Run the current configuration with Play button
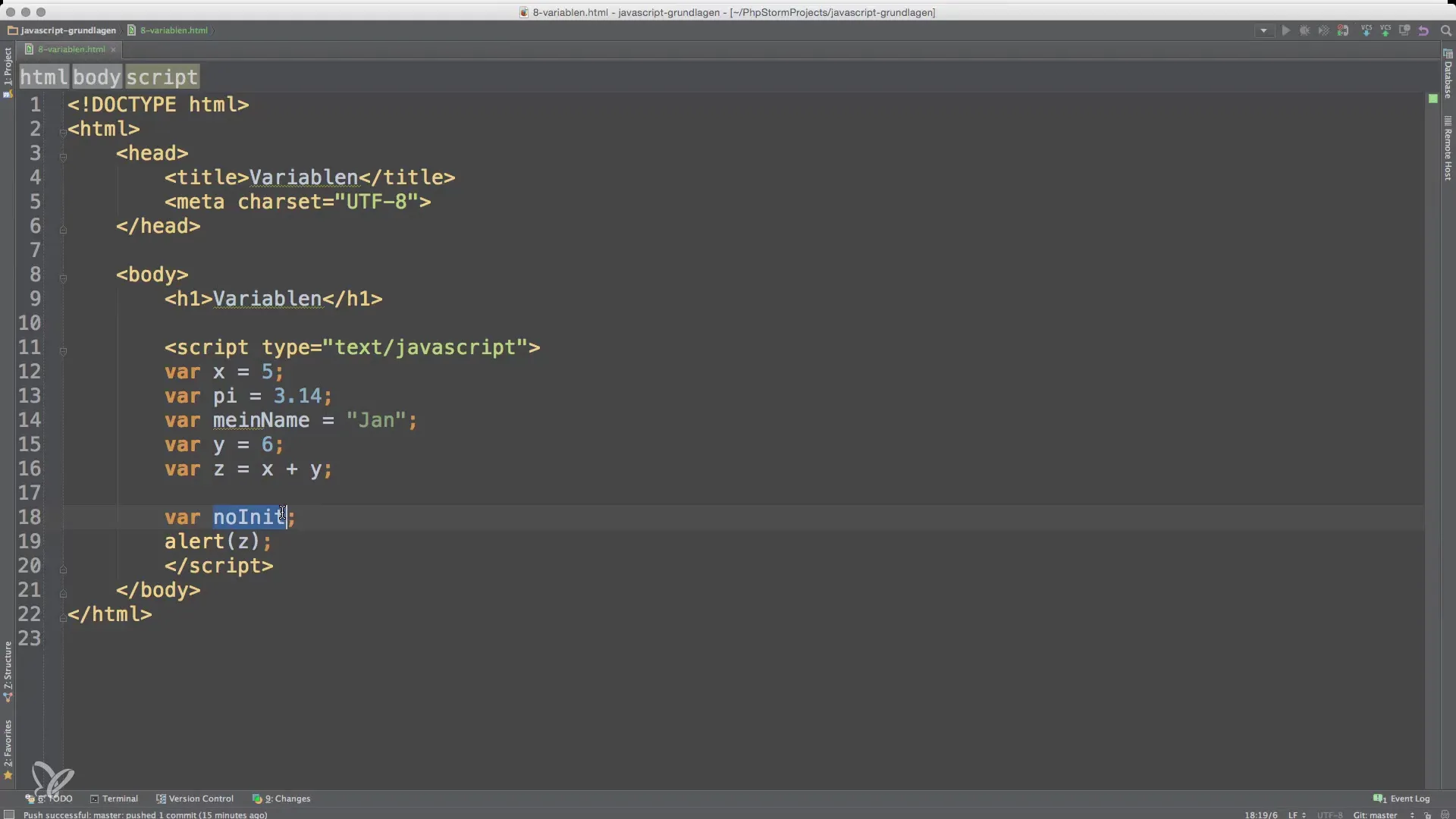The width and height of the screenshot is (1456, 819). (1285, 31)
